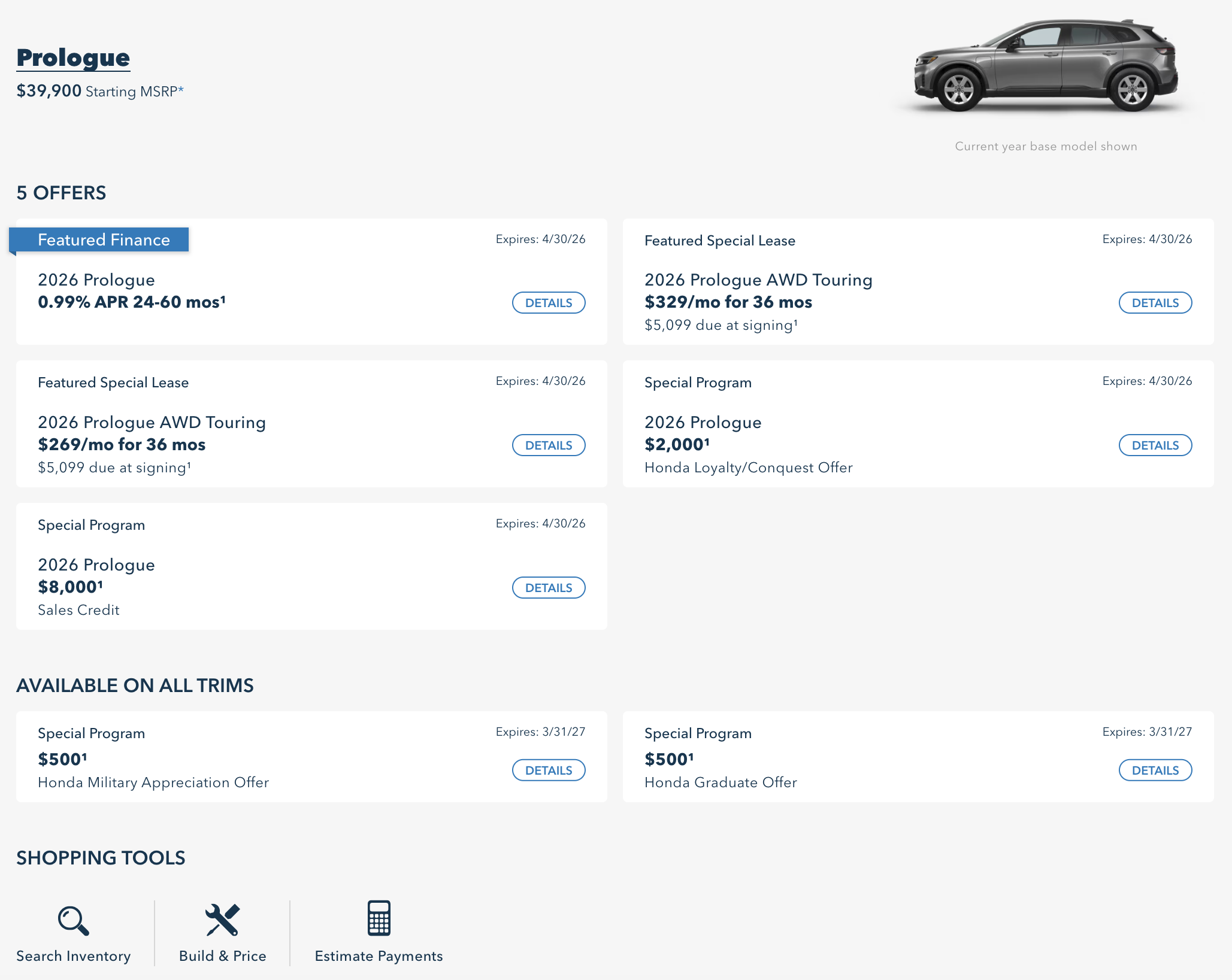Click the Estimate Payments calculator icon
This screenshot has height=980, width=1232.
coord(379,918)
